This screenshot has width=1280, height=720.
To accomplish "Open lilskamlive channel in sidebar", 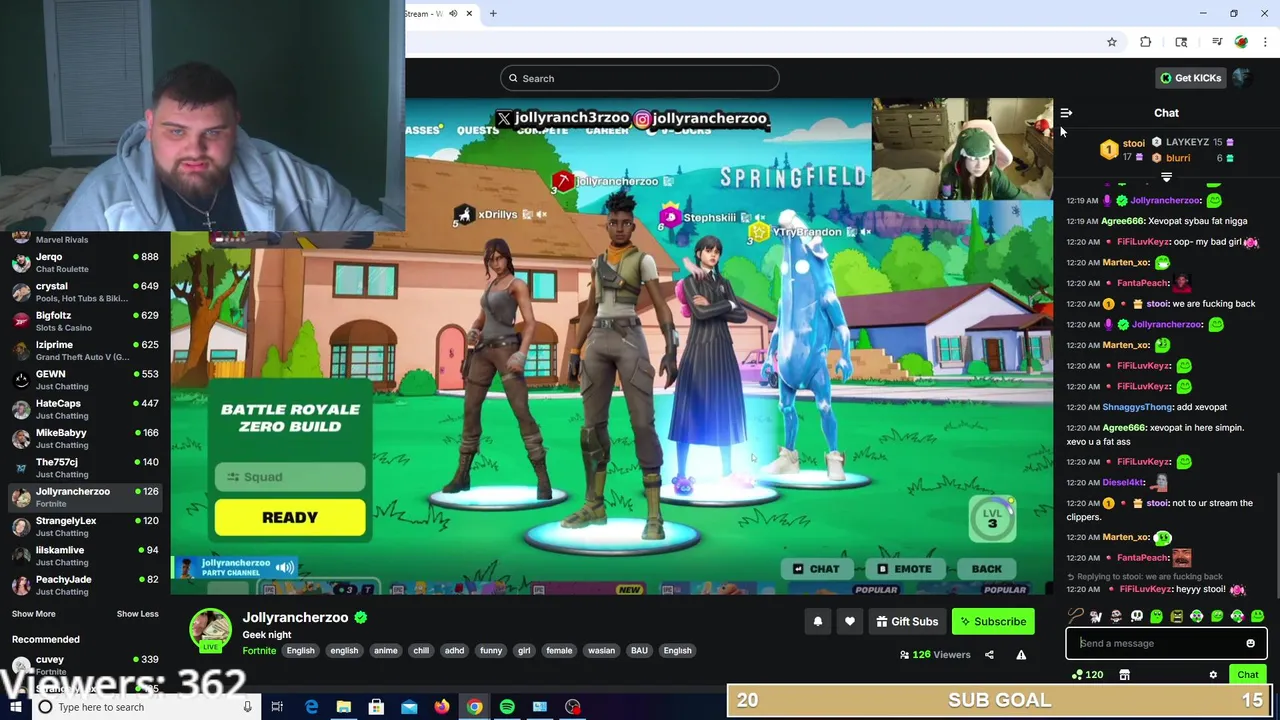I will click(x=84, y=556).
